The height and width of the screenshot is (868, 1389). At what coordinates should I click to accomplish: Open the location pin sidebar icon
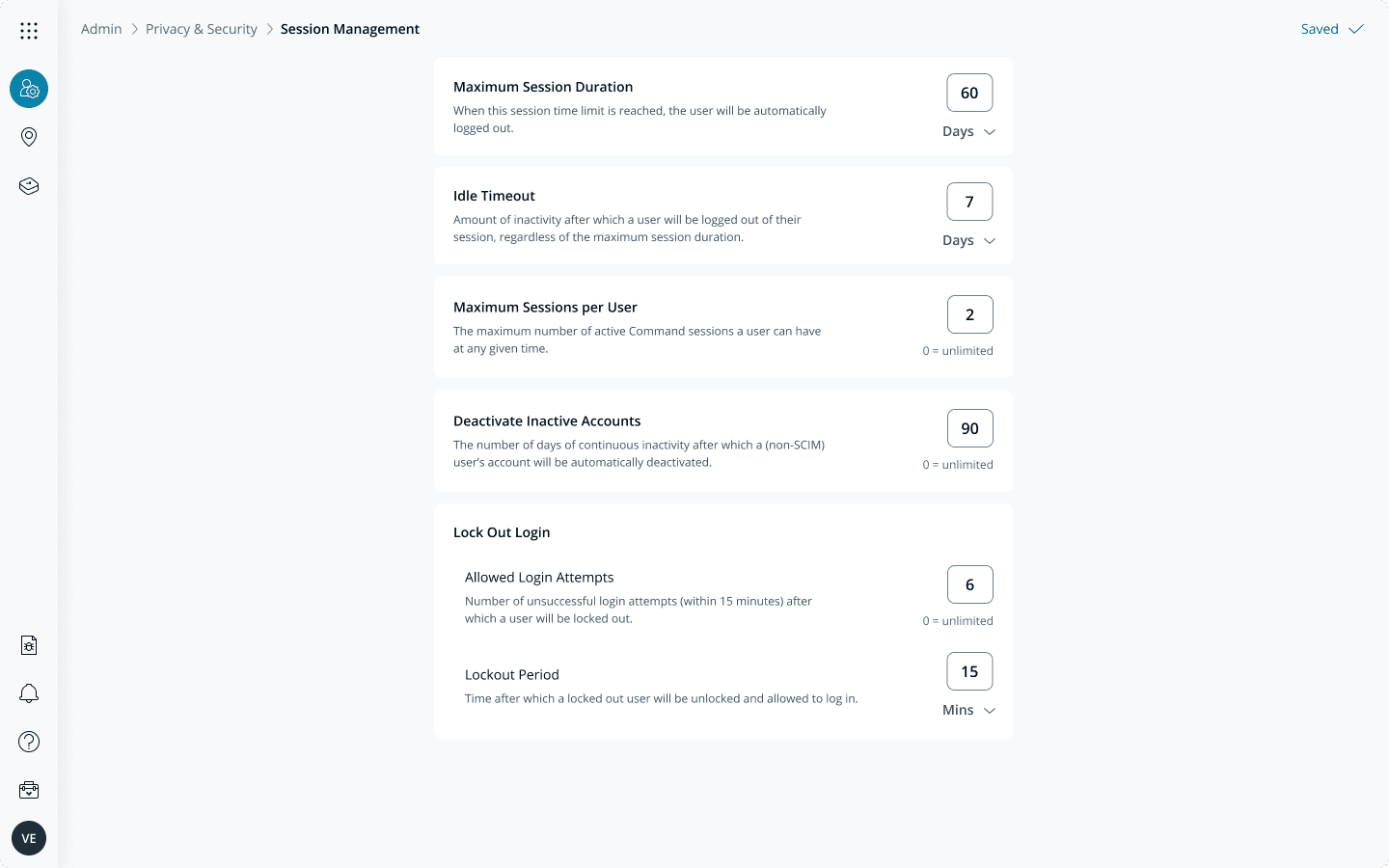click(x=28, y=136)
